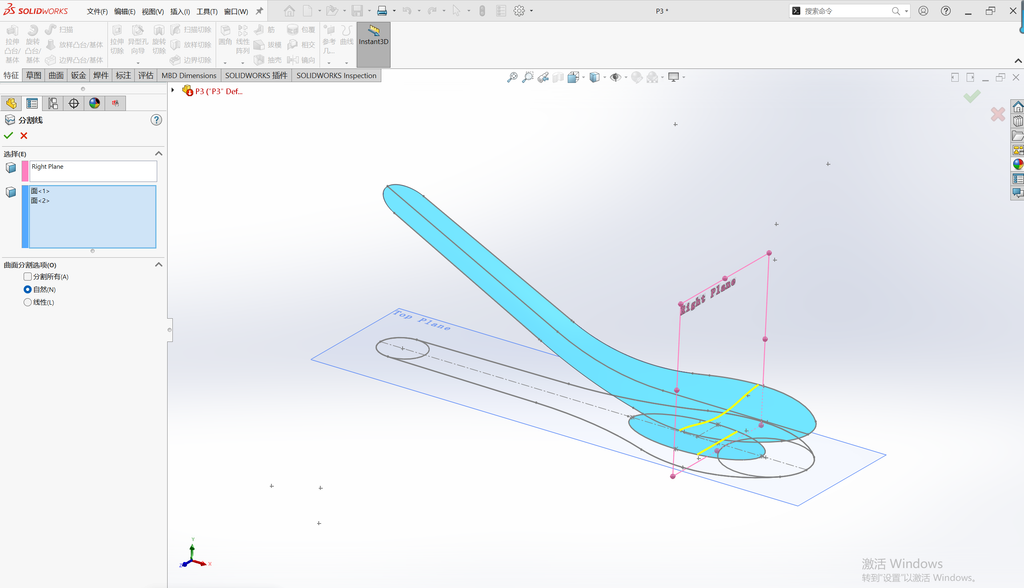The height and width of the screenshot is (588, 1024).
Task: Expand the P3 flyout design tree arrow
Action: click(173, 91)
